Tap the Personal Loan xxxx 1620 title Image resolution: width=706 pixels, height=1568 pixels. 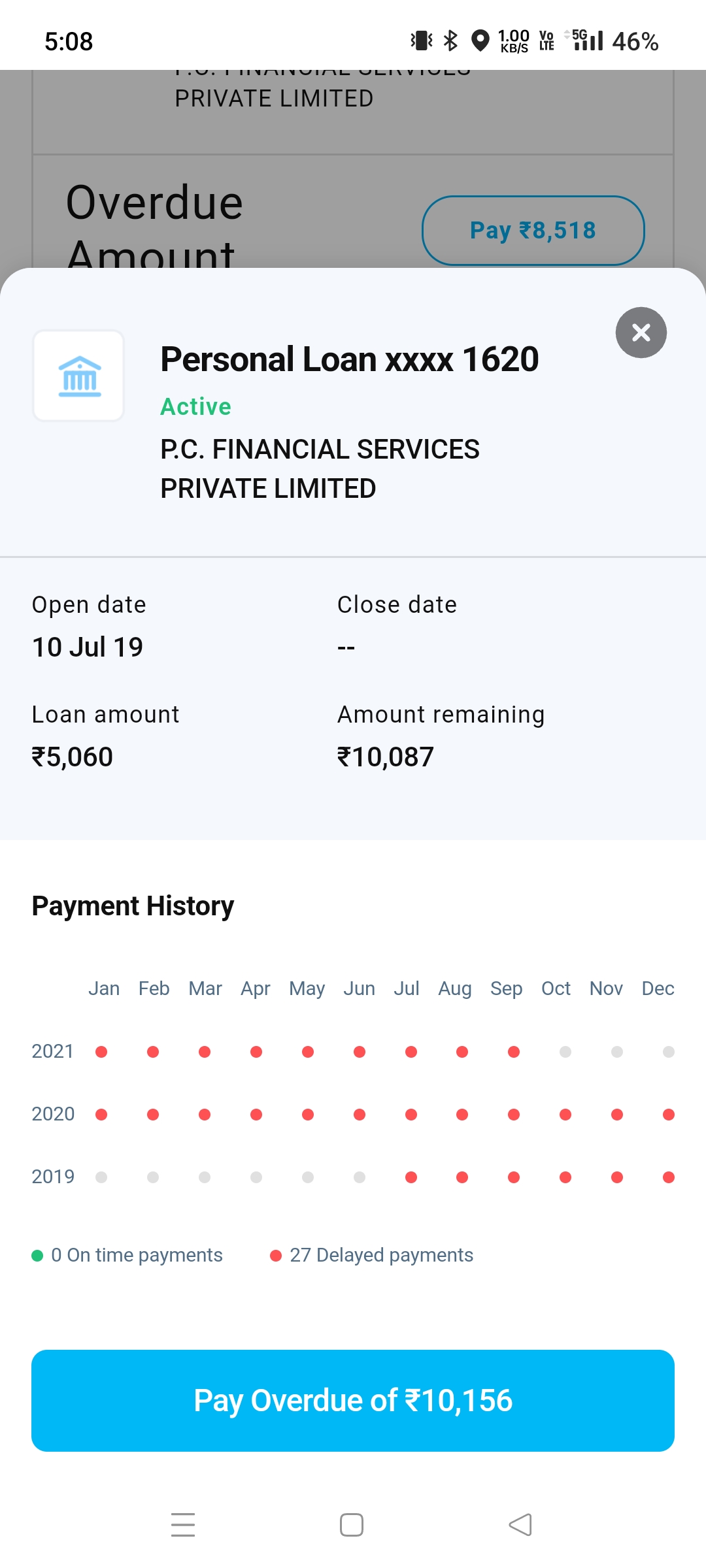coord(350,359)
